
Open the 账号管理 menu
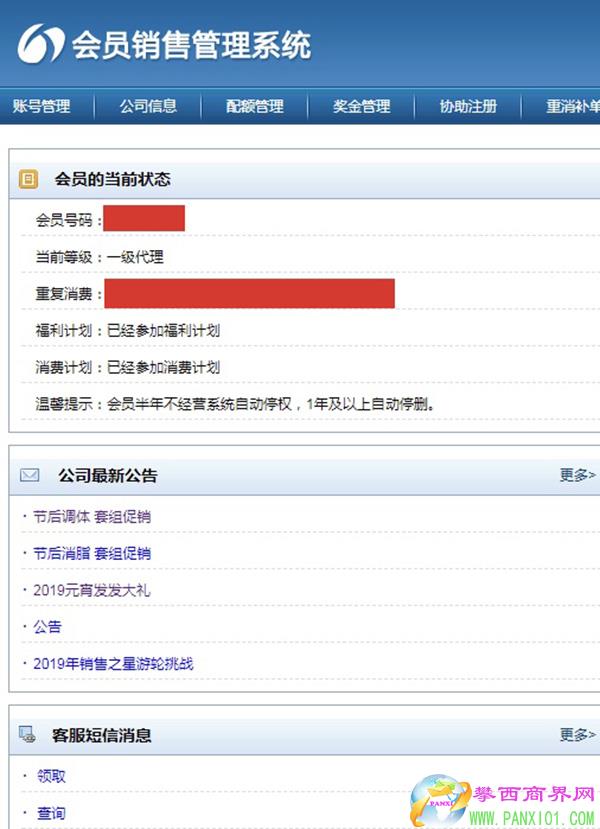click(42, 107)
